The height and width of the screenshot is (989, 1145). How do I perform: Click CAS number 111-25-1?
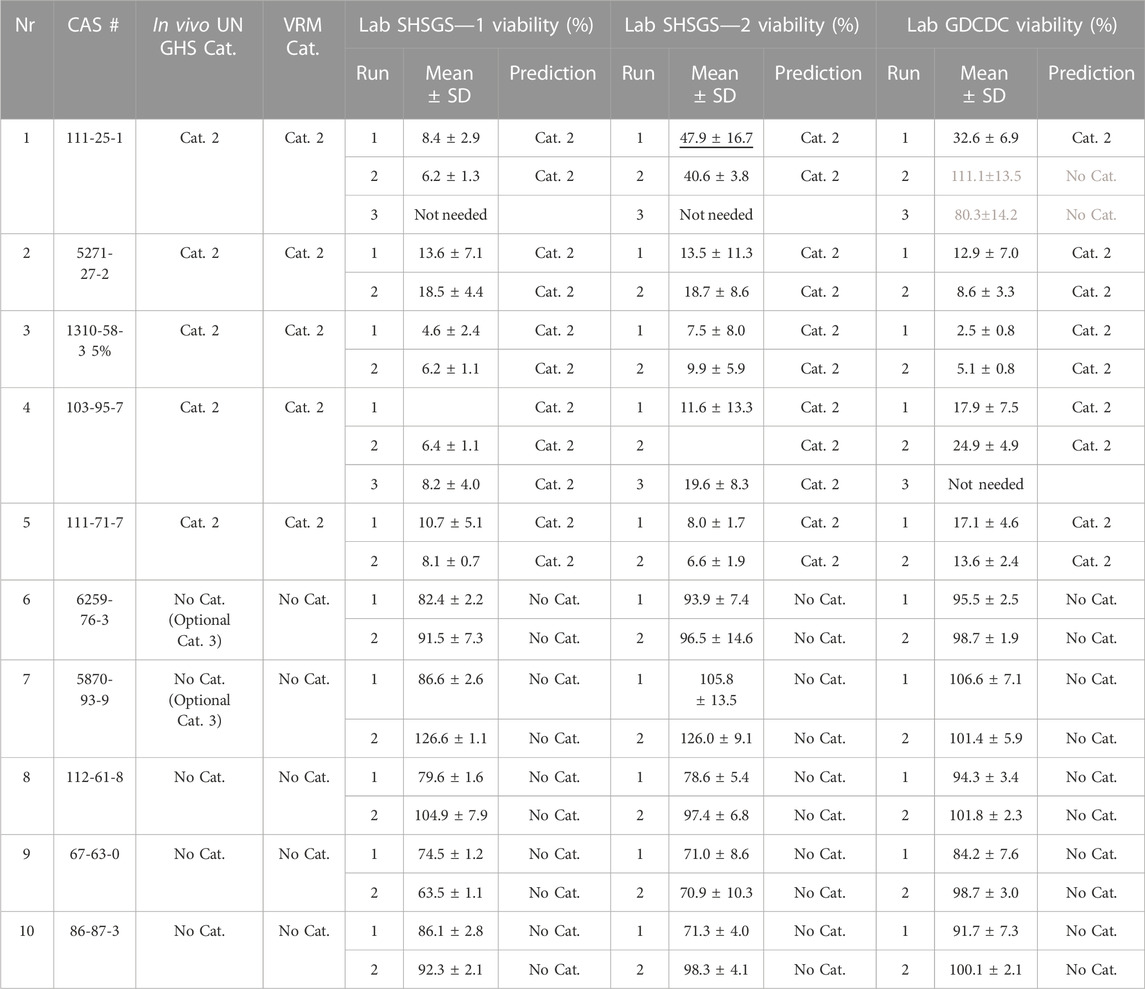(94, 138)
